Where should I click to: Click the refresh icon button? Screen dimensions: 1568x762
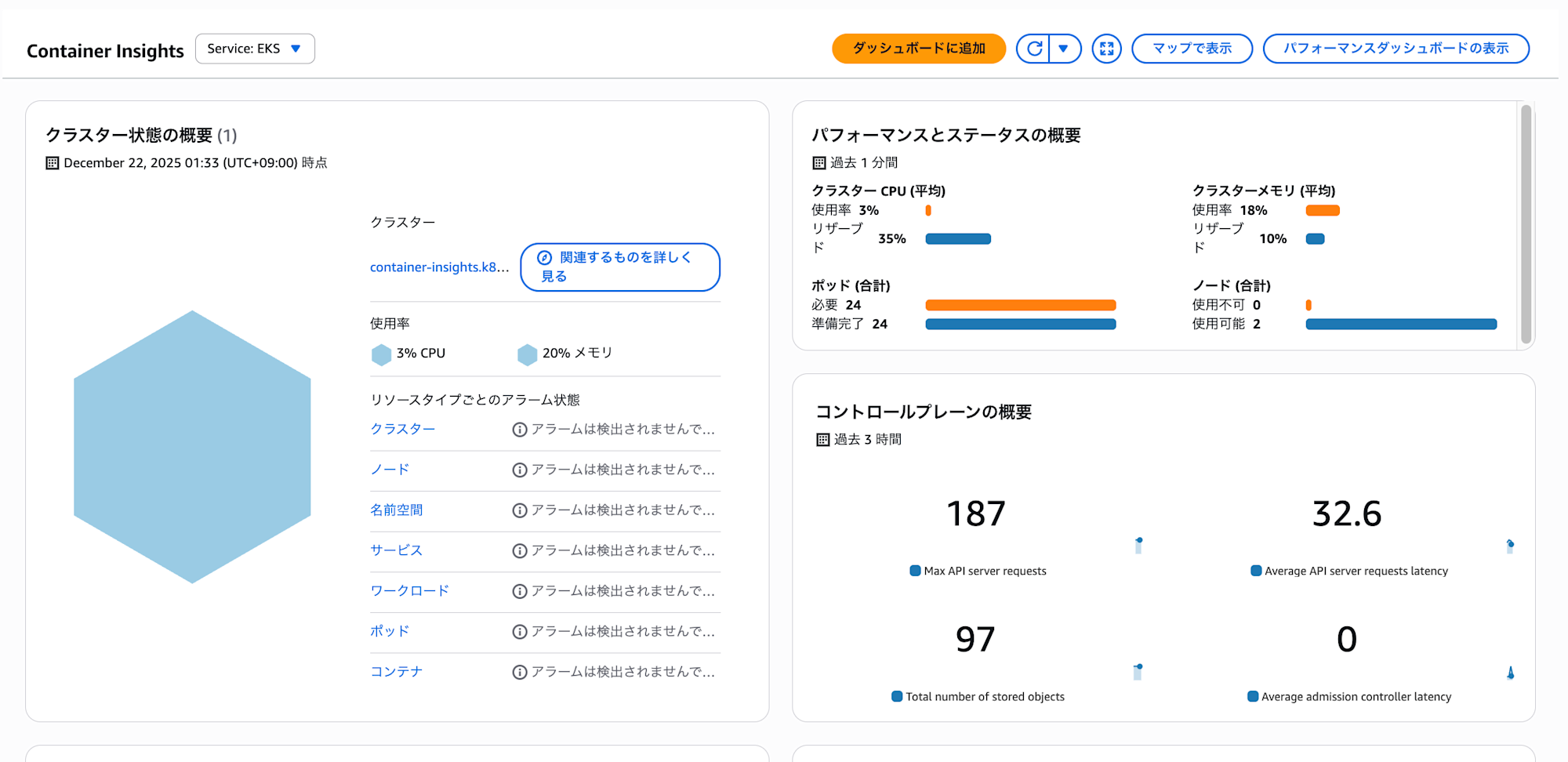1034,49
